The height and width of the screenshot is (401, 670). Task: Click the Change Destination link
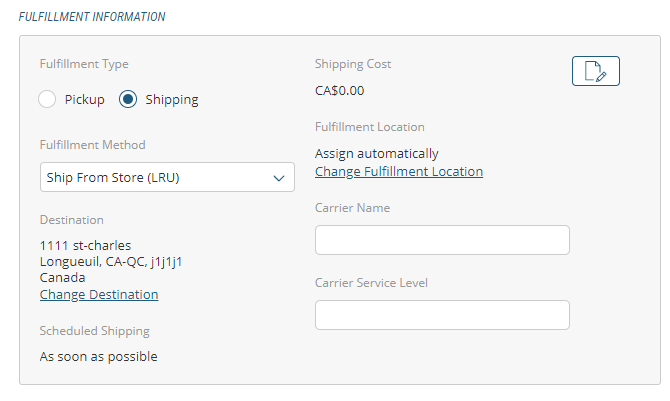point(99,294)
